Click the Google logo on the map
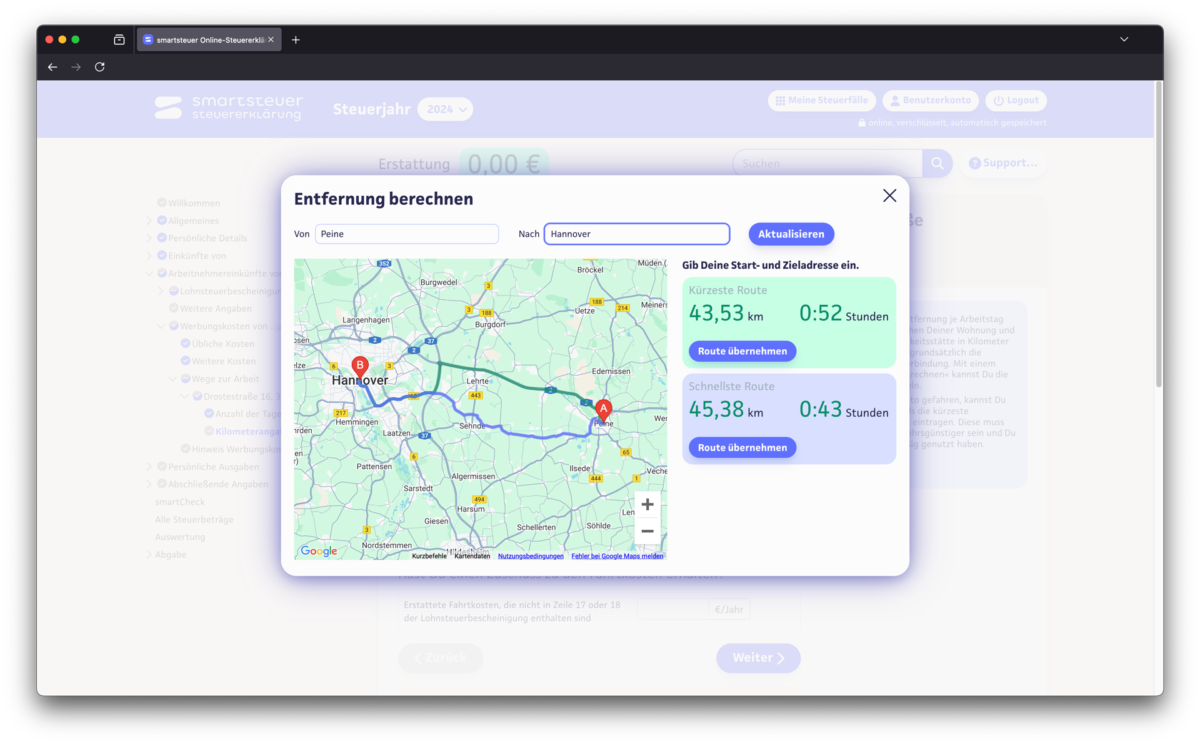The image size is (1200, 744). coord(318,550)
